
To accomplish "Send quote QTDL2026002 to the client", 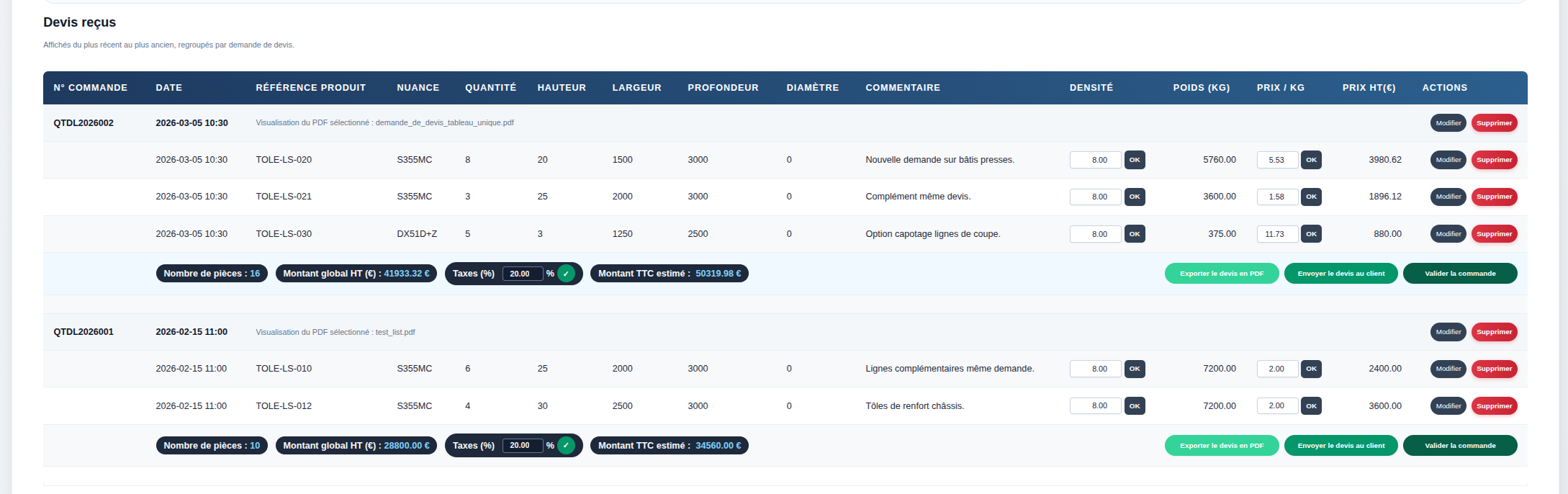I will pos(1341,274).
